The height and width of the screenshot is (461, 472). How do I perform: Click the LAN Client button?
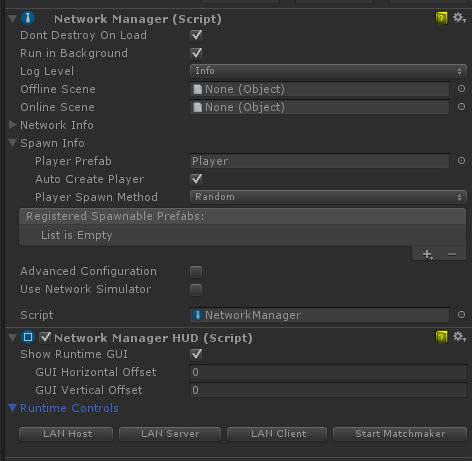[277, 434]
